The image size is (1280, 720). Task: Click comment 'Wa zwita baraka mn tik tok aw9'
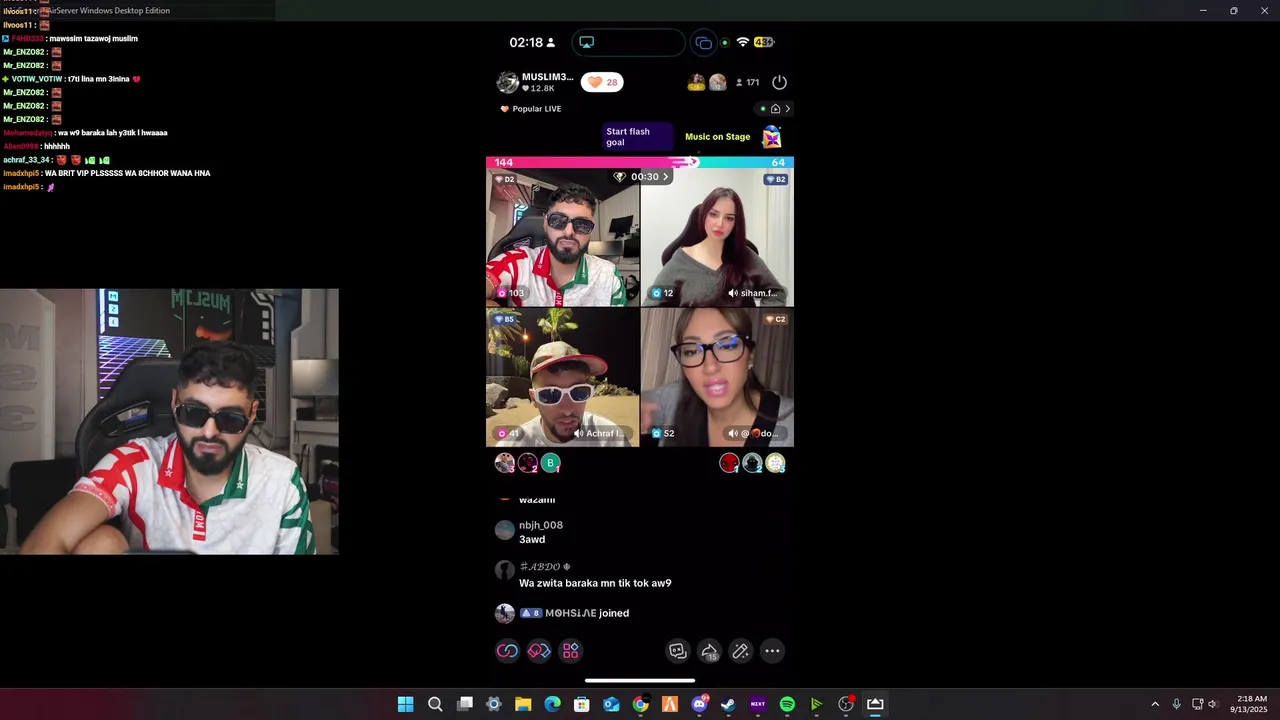[x=595, y=583]
